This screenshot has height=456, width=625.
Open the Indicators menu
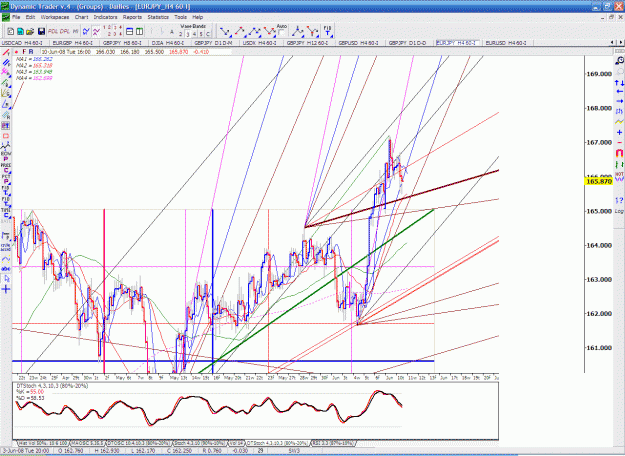pyautogui.click(x=106, y=17)
